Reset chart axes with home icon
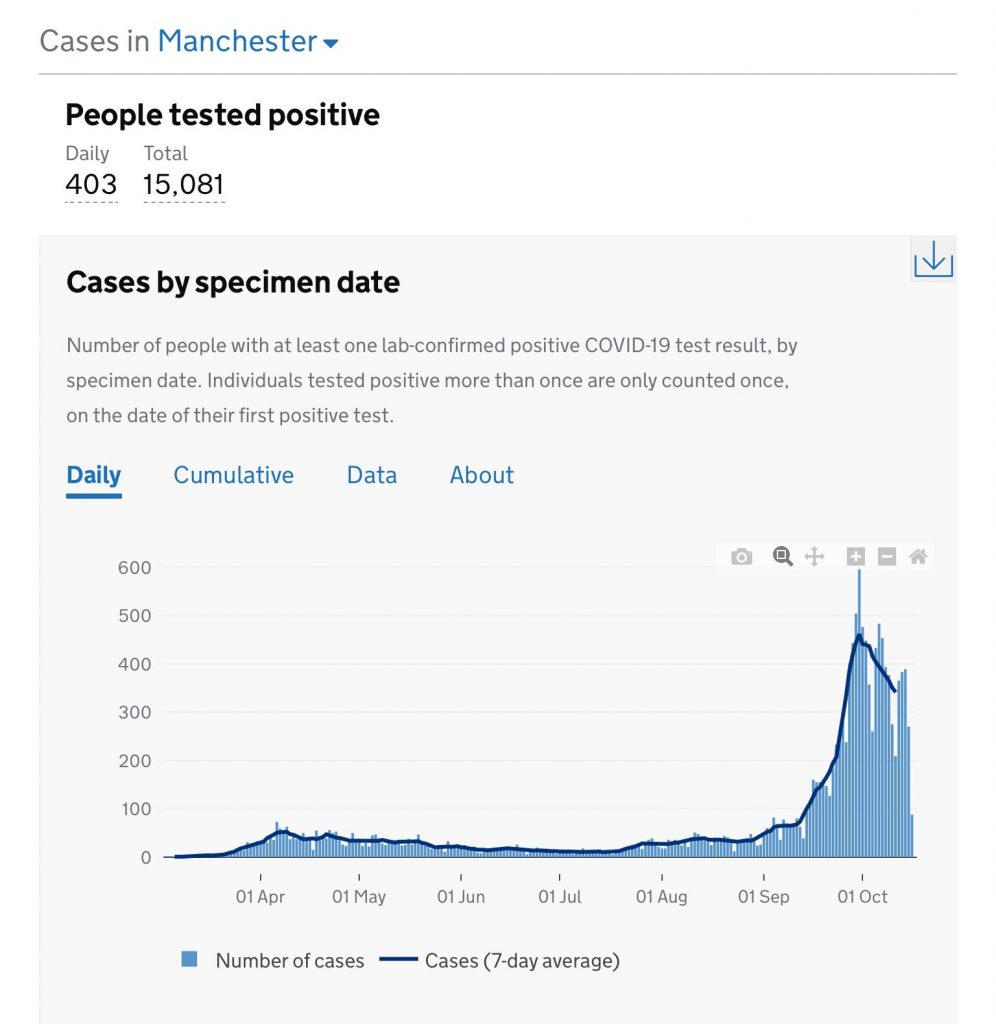 (x=918, y=557)
